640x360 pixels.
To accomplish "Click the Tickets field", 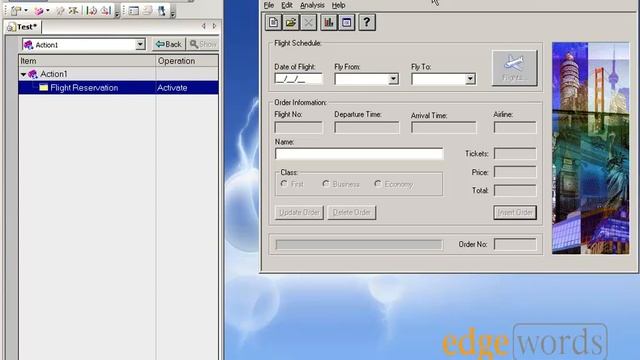I will pyautogui.click(x=515, y=153).
